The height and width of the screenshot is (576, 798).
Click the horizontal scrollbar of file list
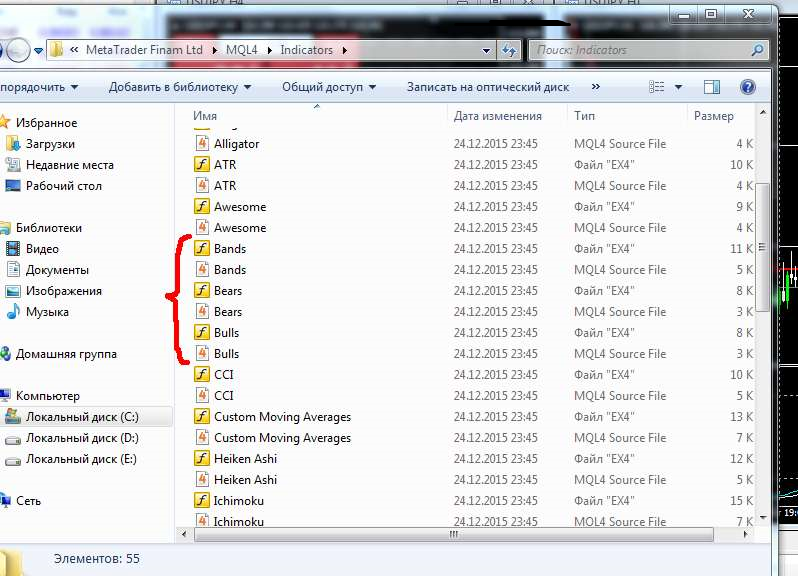click(x=453, y=534)
